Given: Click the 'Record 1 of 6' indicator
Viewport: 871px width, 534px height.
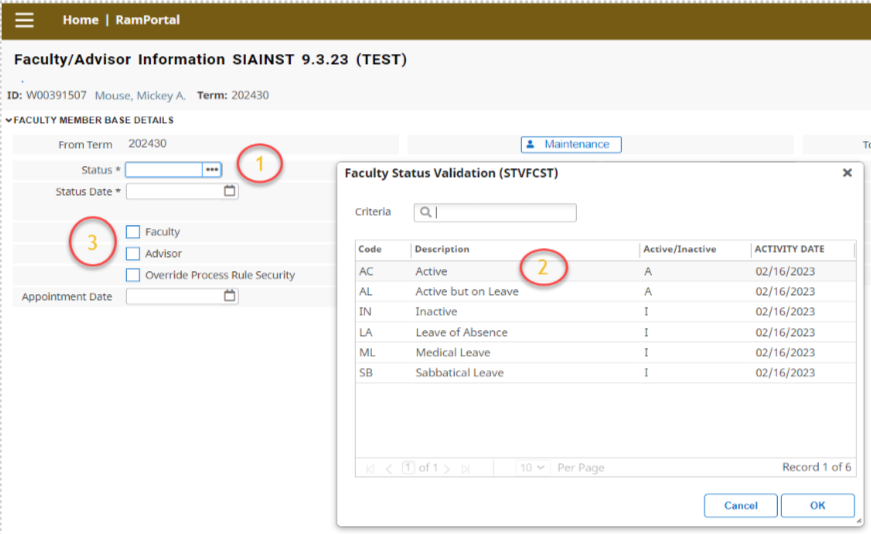Looking at the screenshot, I should (x=817, y=467).
